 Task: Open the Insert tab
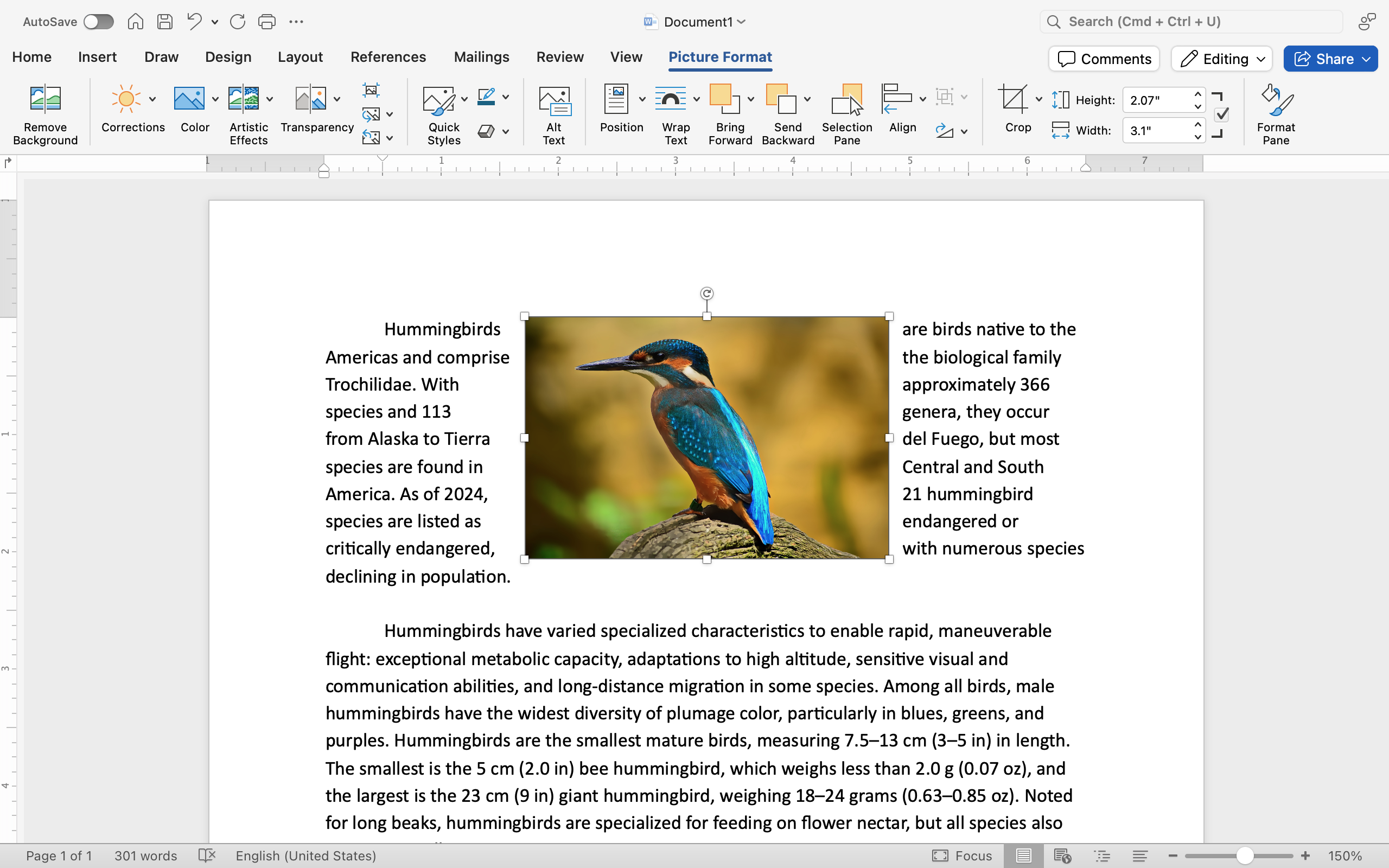97,57
